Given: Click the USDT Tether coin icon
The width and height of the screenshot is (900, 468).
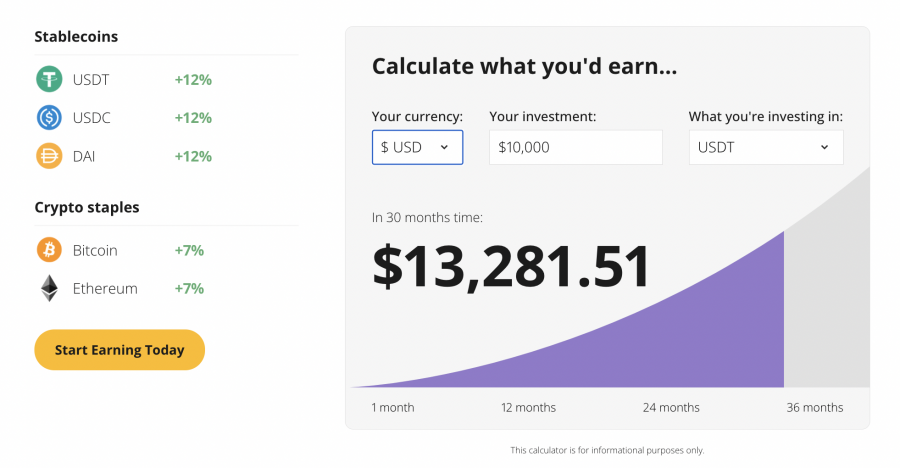Looking at the screenshot, I should click(49, 79).
